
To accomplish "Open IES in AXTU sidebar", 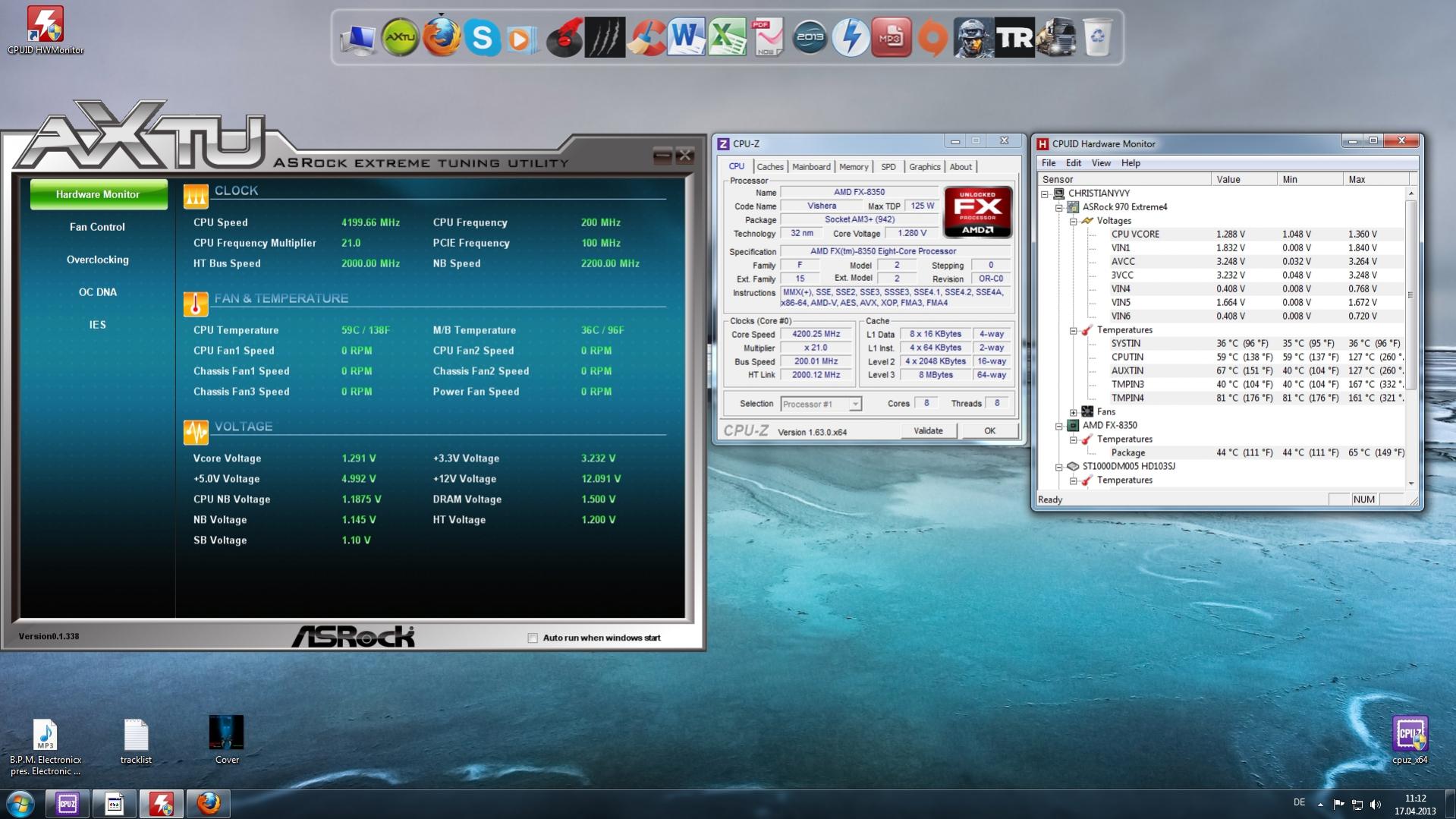I will [x=97, y=325].
